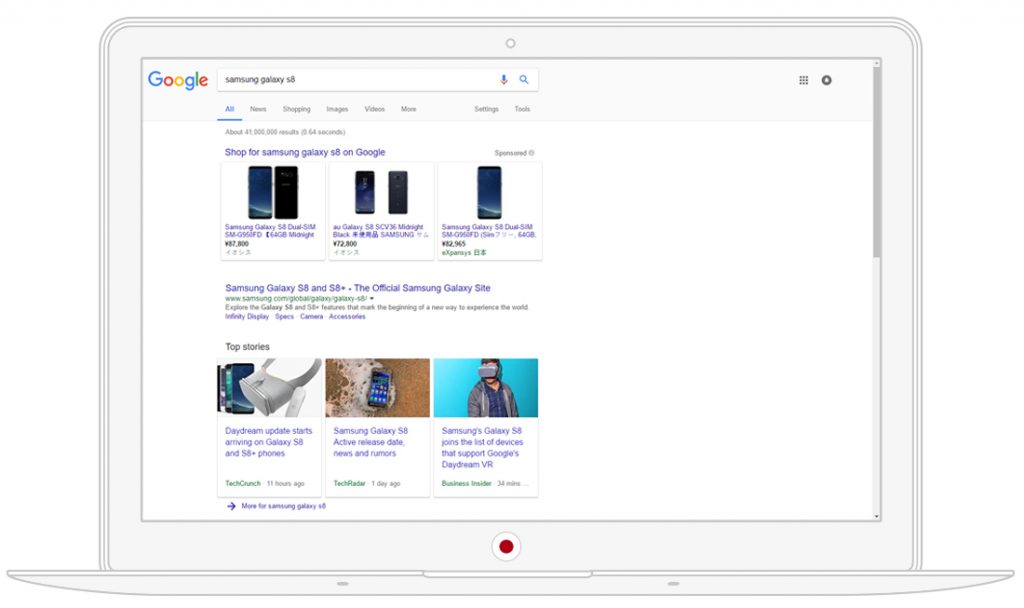
Task: Open 'Daydream update starts arriving' story
Action: pyautogui.click(x=268, y=442)
